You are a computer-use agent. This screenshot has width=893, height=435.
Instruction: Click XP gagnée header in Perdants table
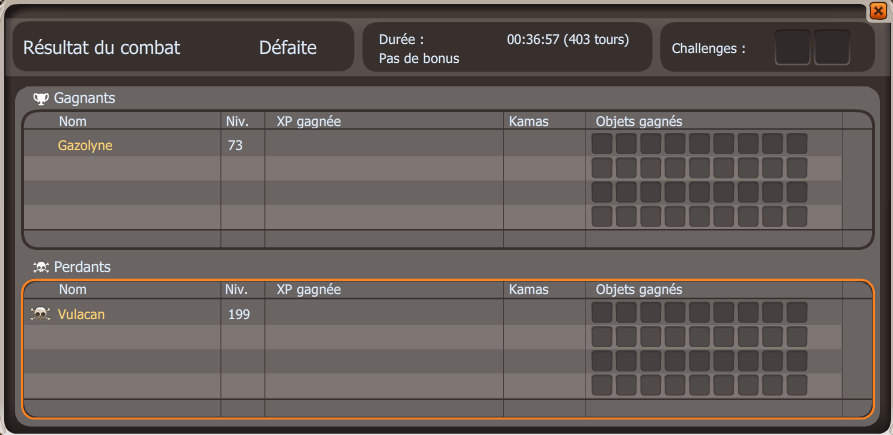pos(308,290)
